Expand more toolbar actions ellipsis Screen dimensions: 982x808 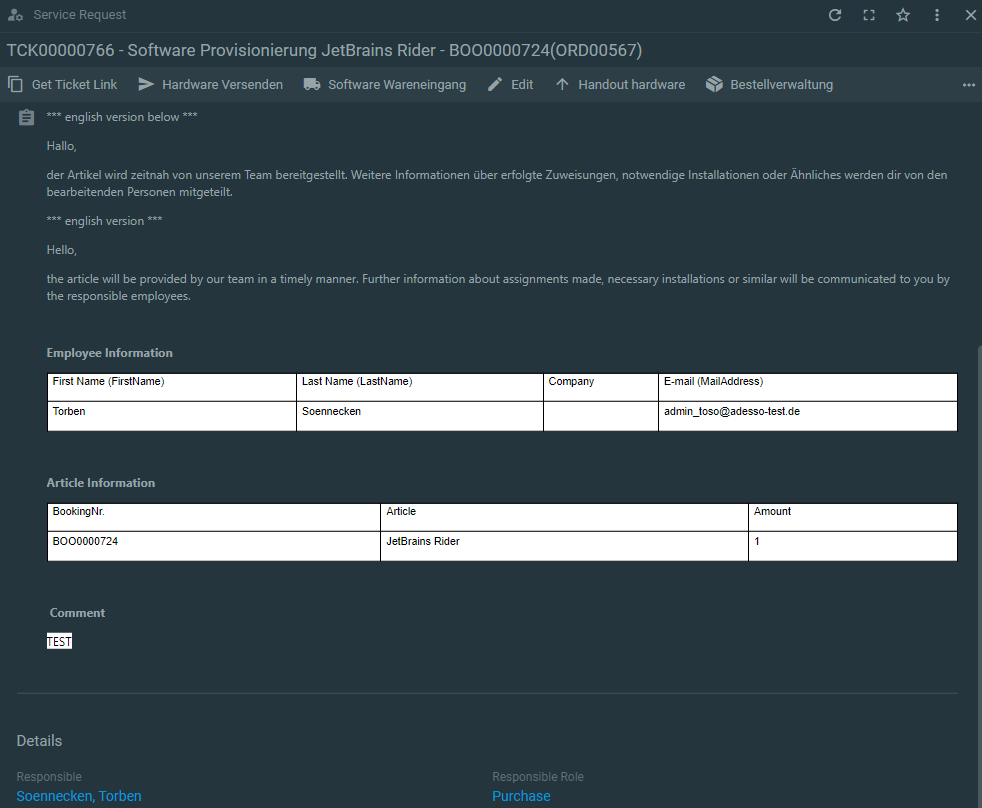click(969, 85)
